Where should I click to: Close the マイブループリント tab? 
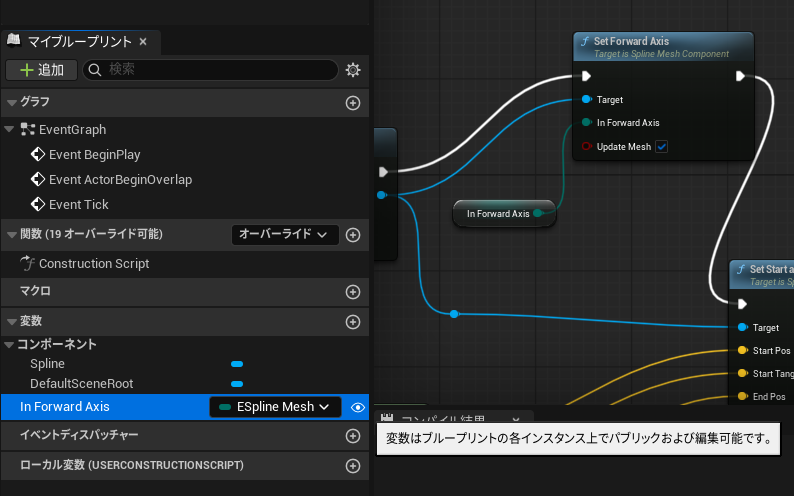143,41
